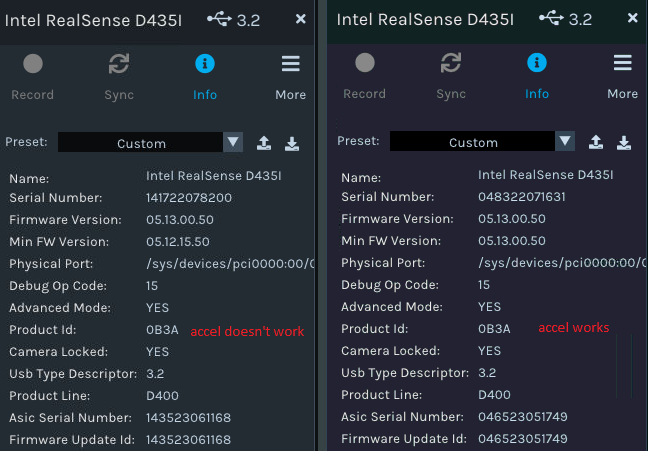Click serial number 141722078200
648x451 pixels.
pos(189,198)
